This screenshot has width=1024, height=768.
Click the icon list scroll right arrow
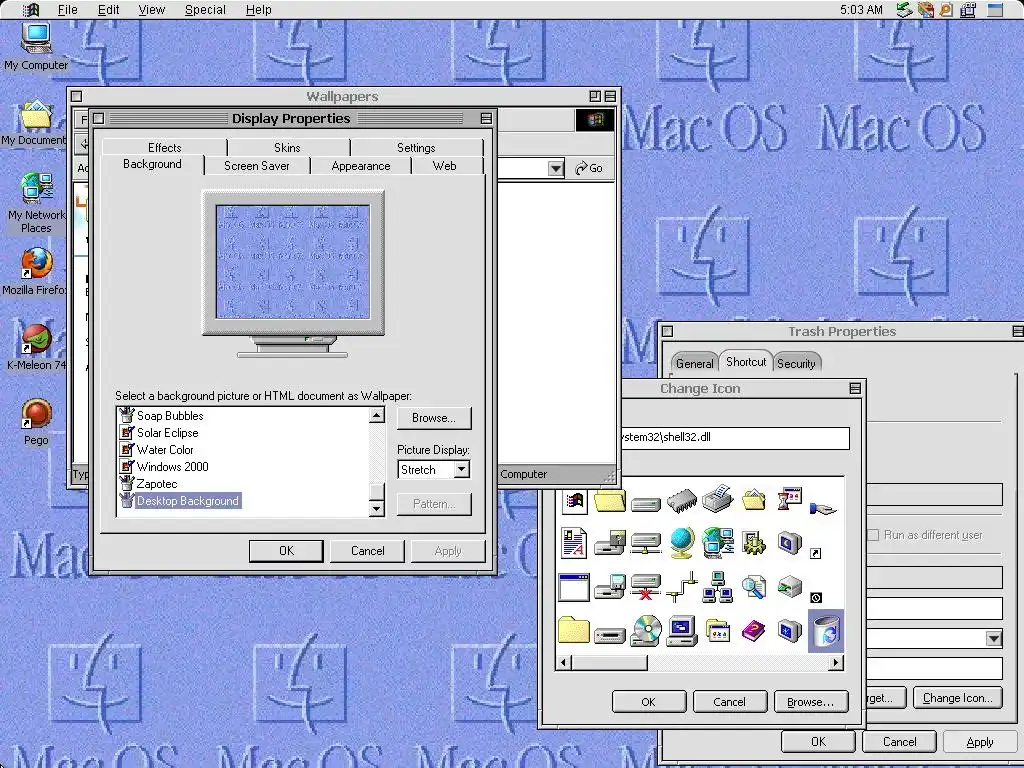pyautogui.click(x=835, y=662)
